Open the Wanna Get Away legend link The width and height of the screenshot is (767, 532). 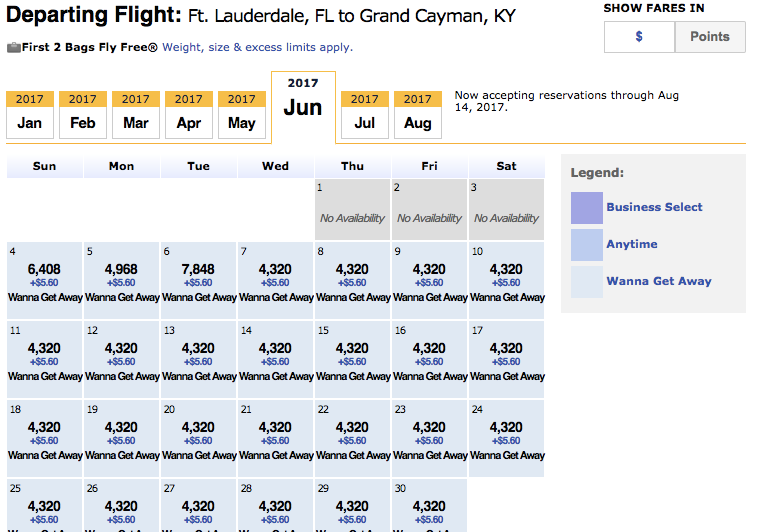pyautogui.click(x=658, y=281)
